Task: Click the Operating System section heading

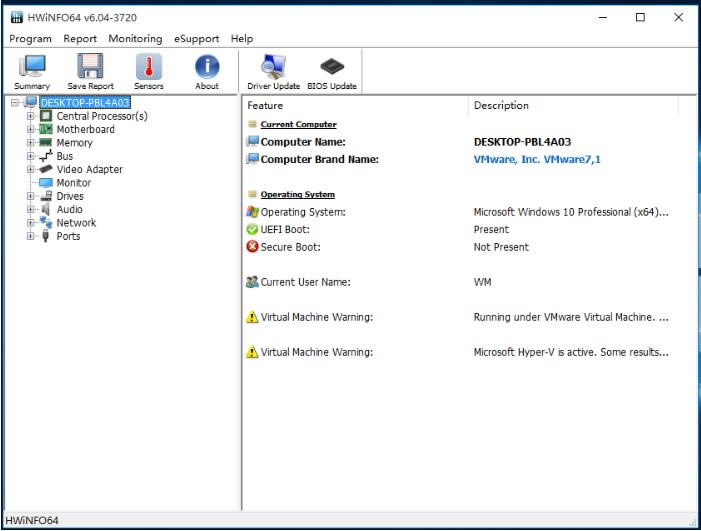Action: (298, 194)
